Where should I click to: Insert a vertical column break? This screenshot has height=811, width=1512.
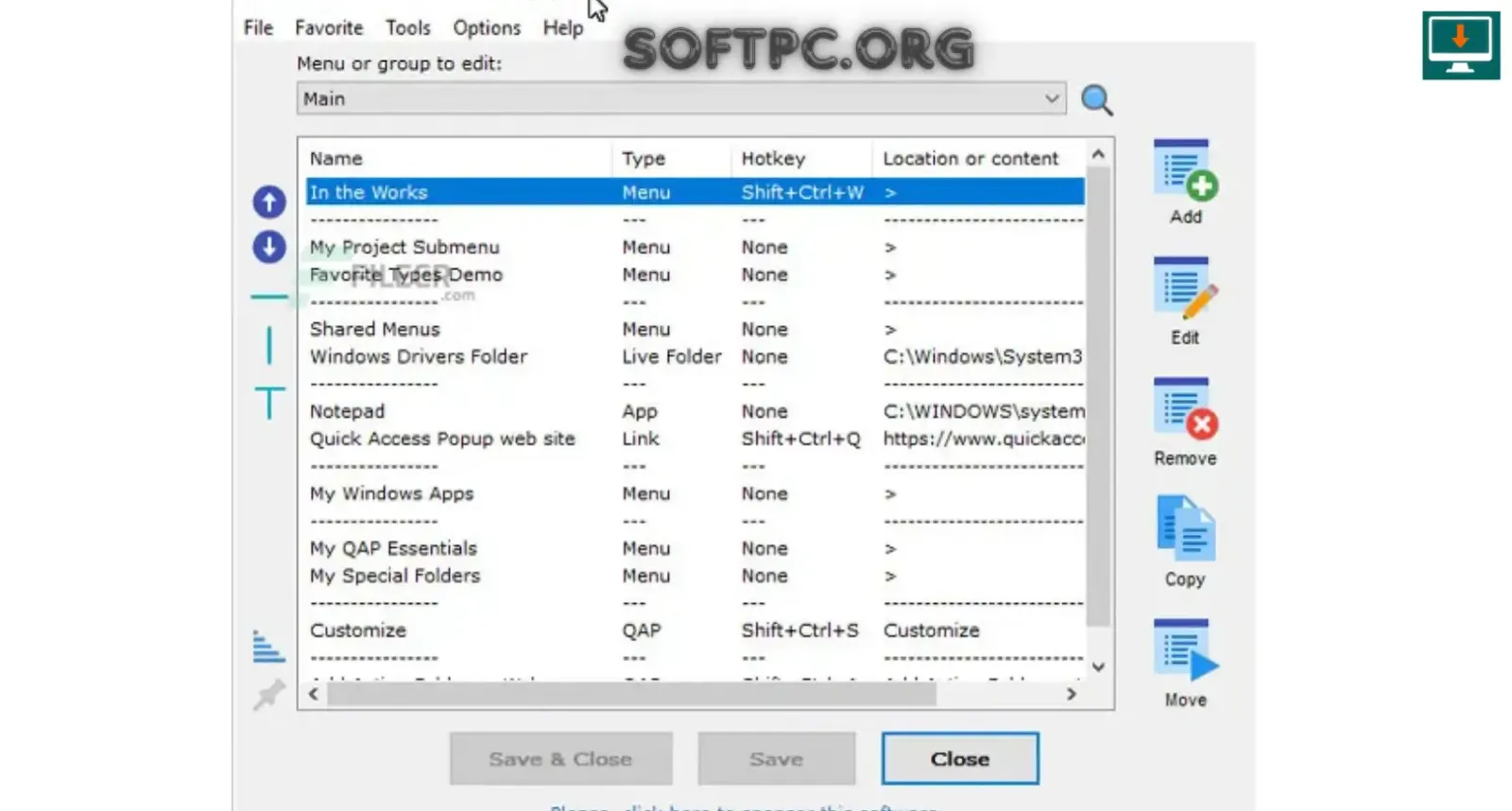(x=269, y=345)
